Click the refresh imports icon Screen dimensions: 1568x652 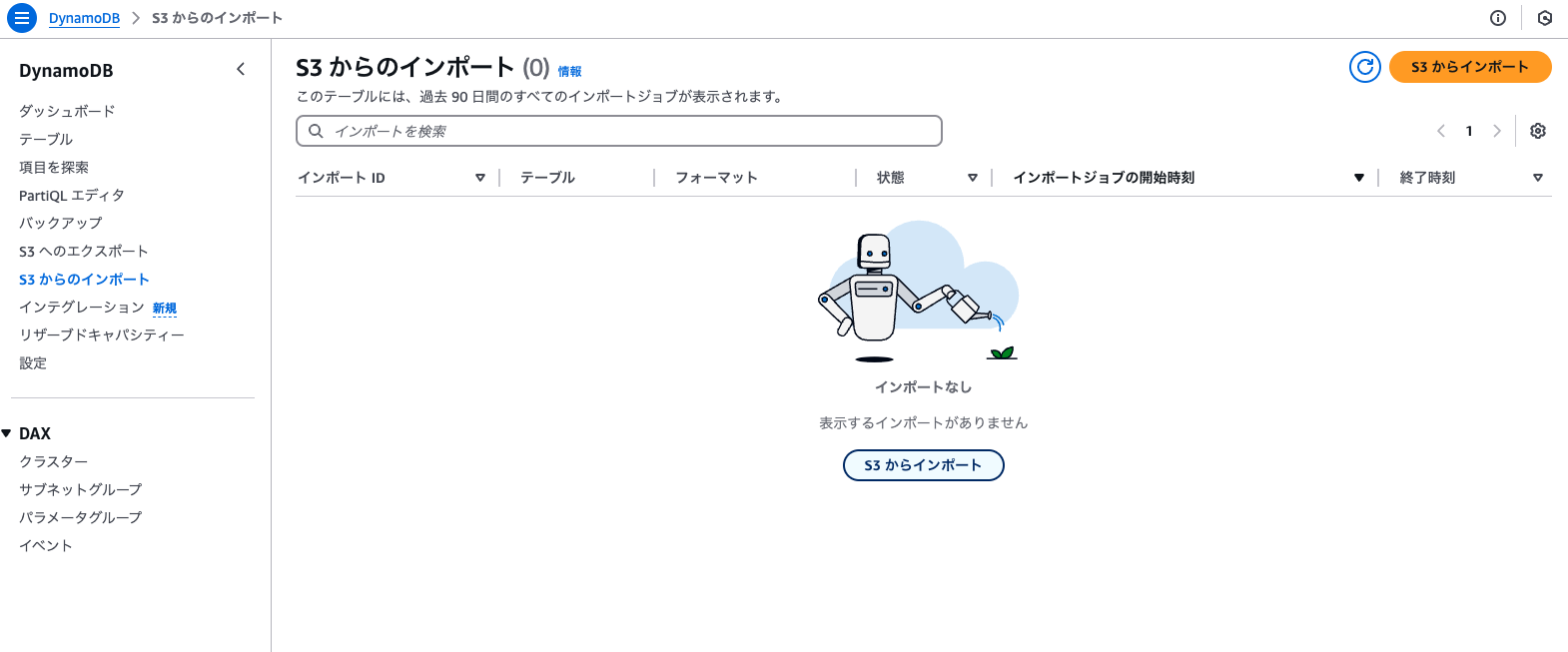[1364, 67]
